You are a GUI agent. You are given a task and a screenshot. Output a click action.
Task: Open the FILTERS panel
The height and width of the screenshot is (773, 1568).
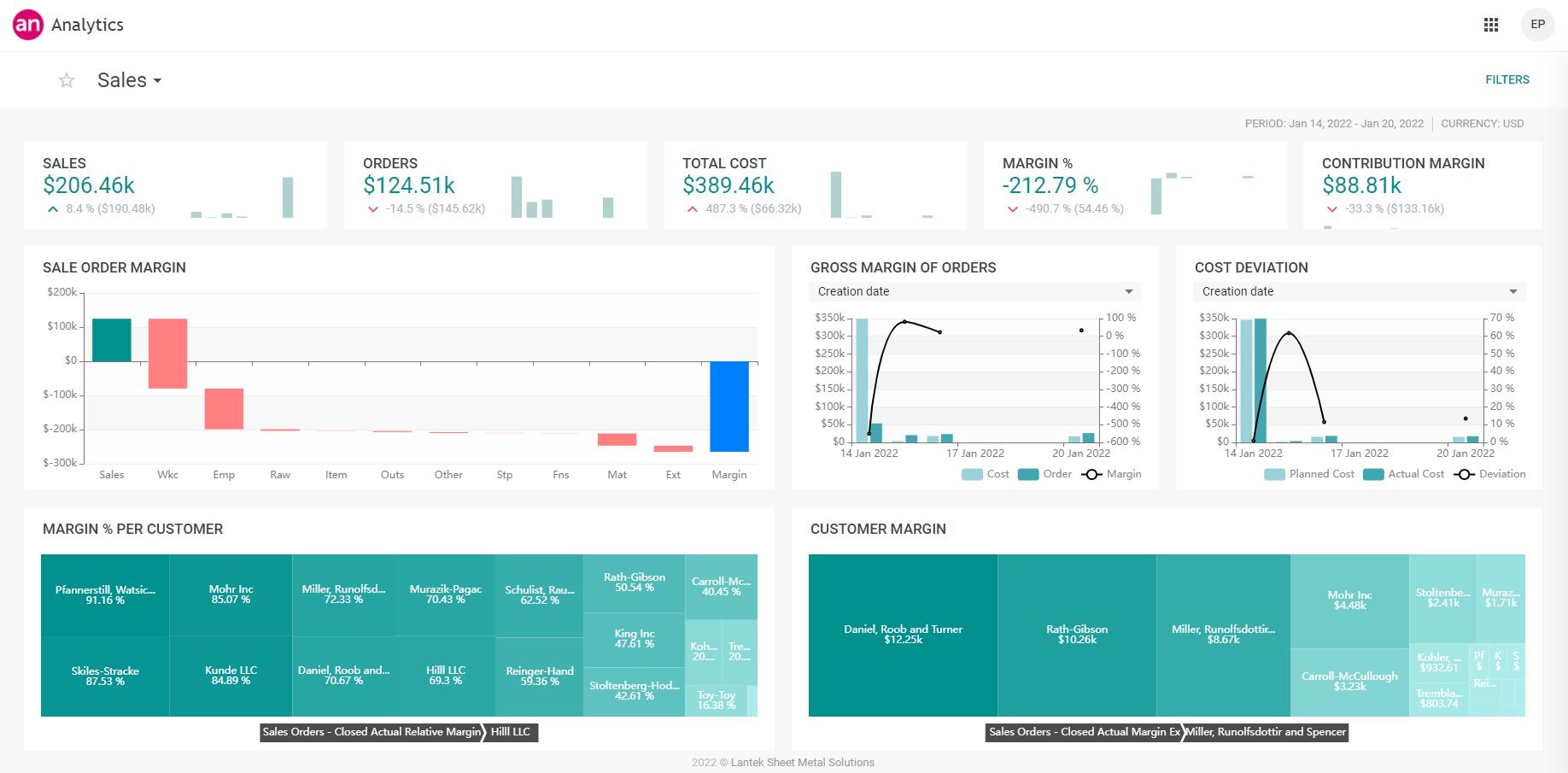1507,79
